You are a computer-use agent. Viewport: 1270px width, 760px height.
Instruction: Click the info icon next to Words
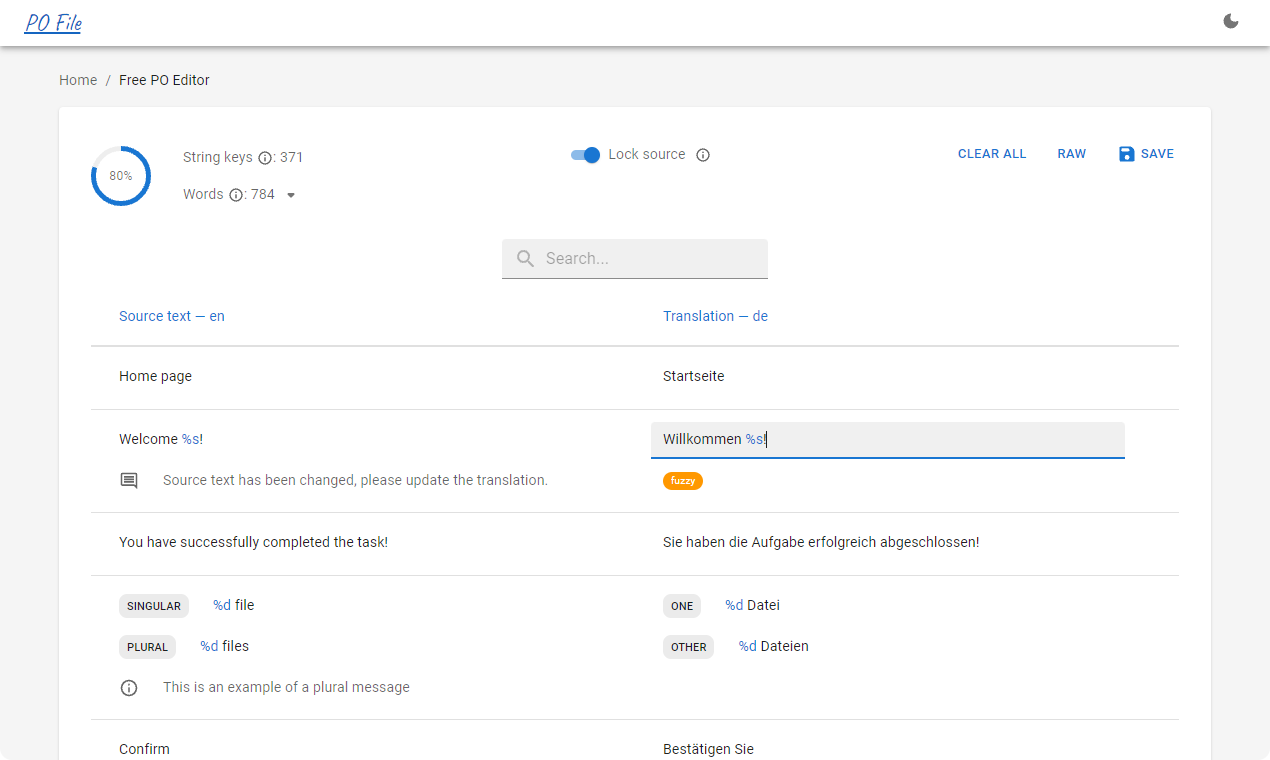tap(236, 195)
